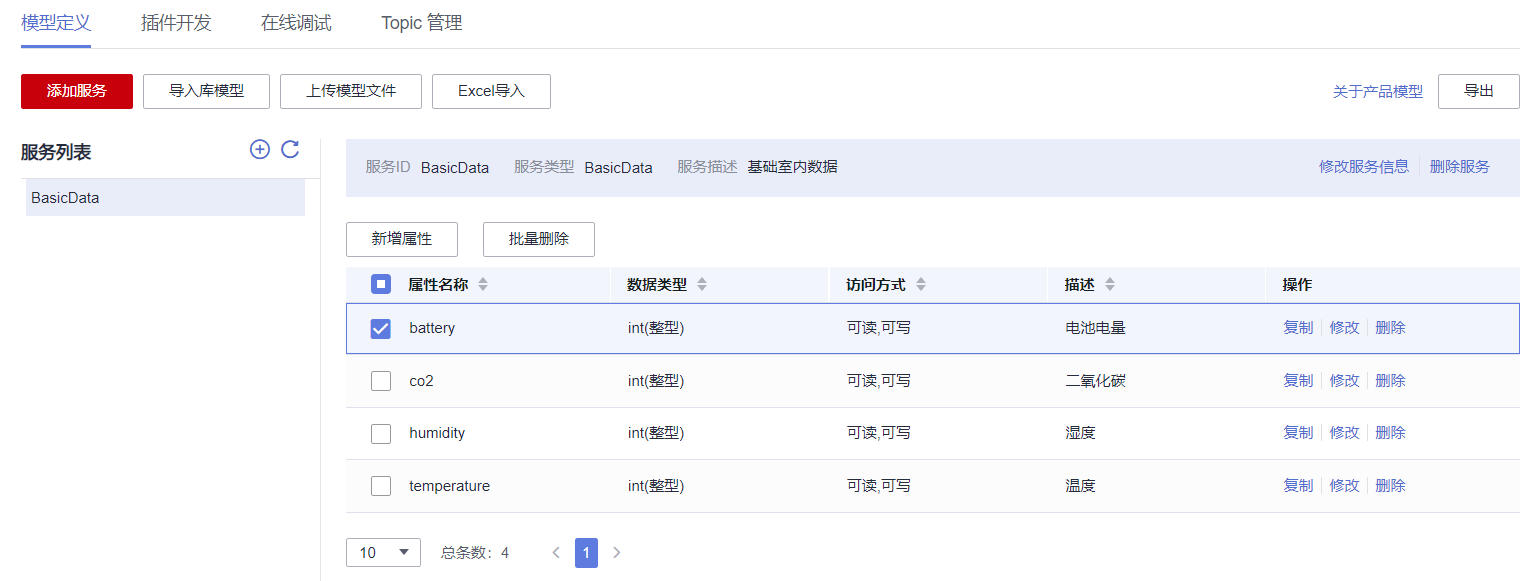
Task: Go to the previous page arrow
Action: tap(556, 552)
